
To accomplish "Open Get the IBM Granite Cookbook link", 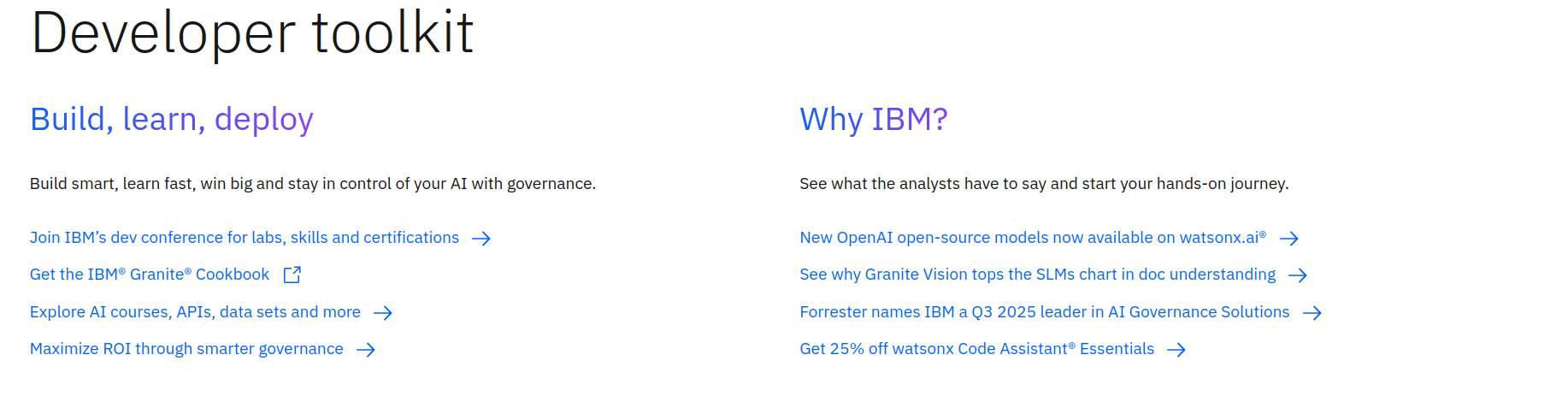I will [x=150, y=275].
